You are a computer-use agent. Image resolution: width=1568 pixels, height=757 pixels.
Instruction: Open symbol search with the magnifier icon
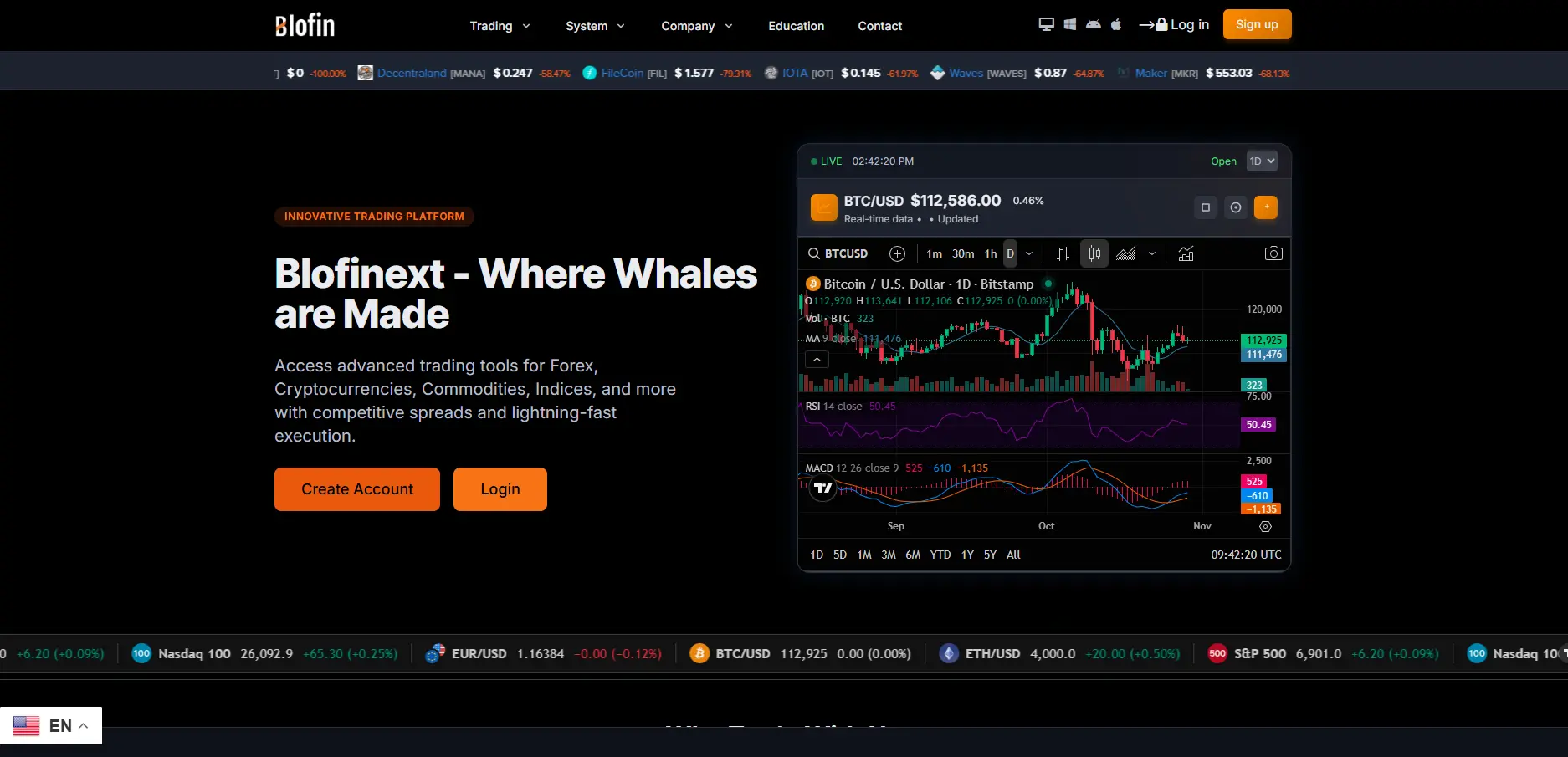pyautogui.click(x=813, y=253)
